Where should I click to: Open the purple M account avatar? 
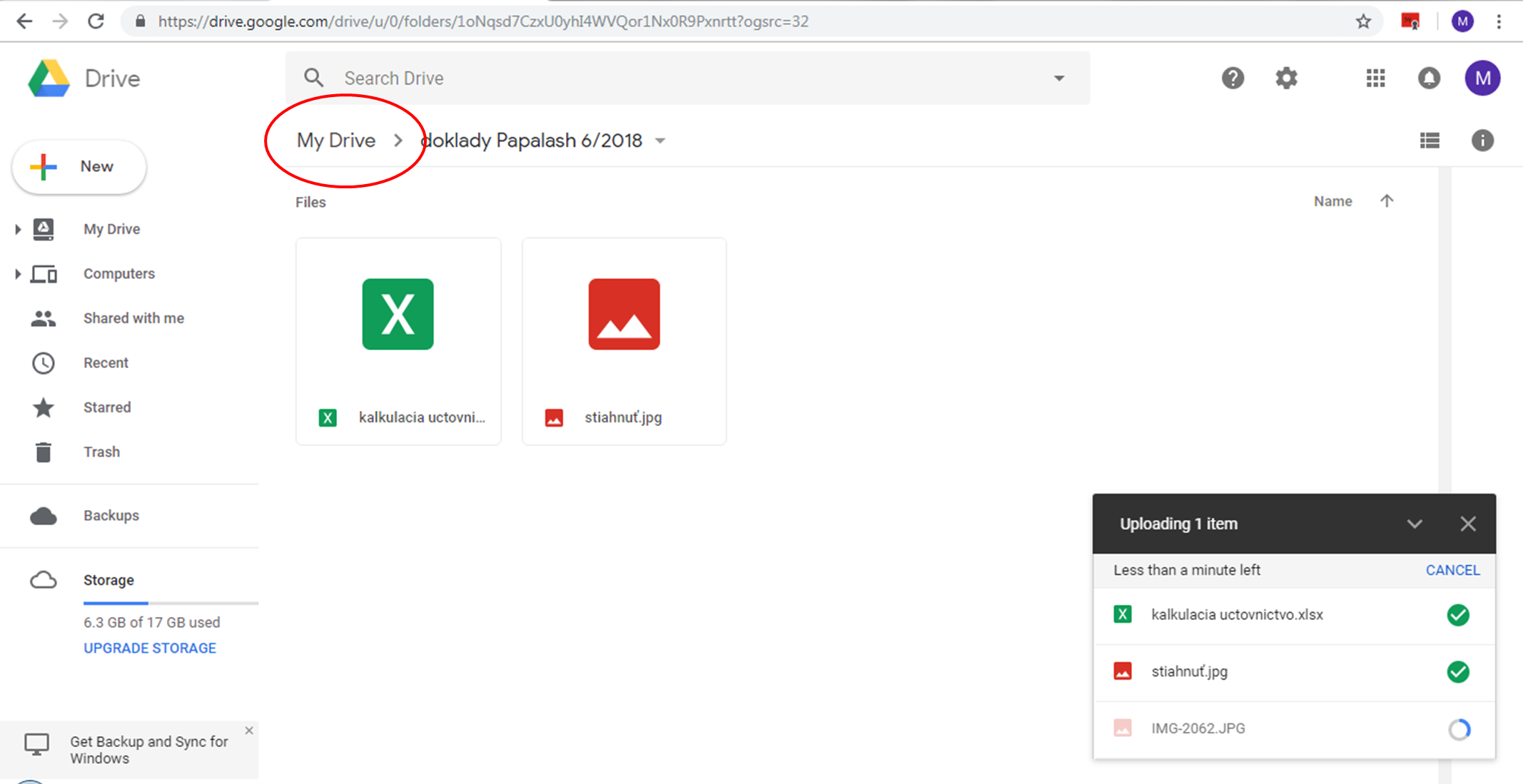[1482, 78]
